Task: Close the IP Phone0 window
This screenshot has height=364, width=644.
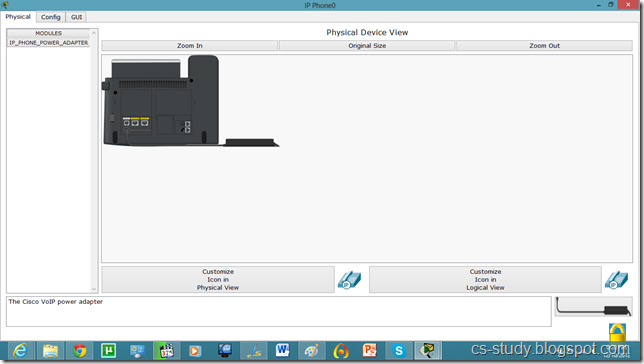Action: [x=628, y=5]
